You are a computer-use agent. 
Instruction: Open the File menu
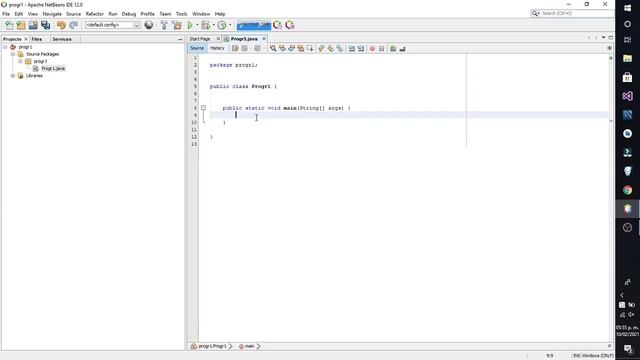tap(6, 14)
